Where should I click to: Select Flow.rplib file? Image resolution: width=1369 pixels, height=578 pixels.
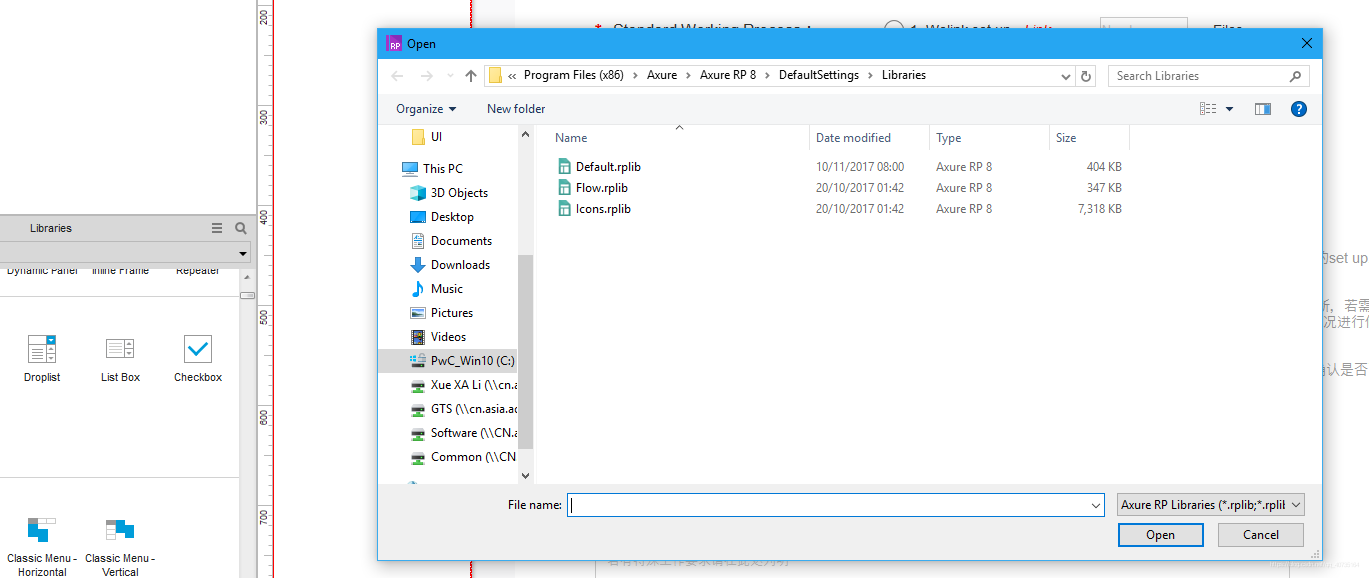coord(602,188)
